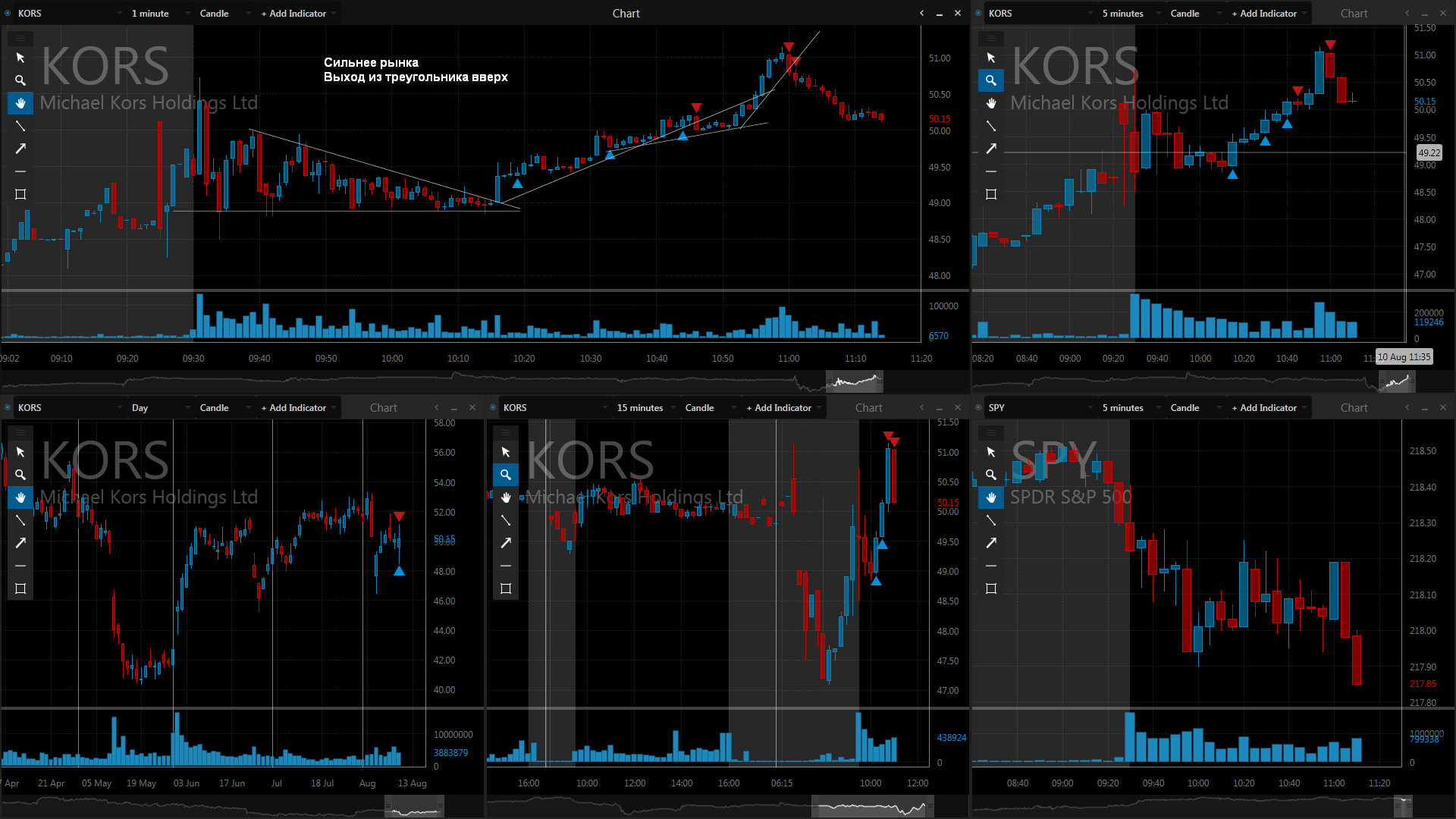Select the arrow drawing tool in 5 minutes KORS chart
Image resolution: width=1456 pixels, height=819 pixels.
click(x=991, y=149)
